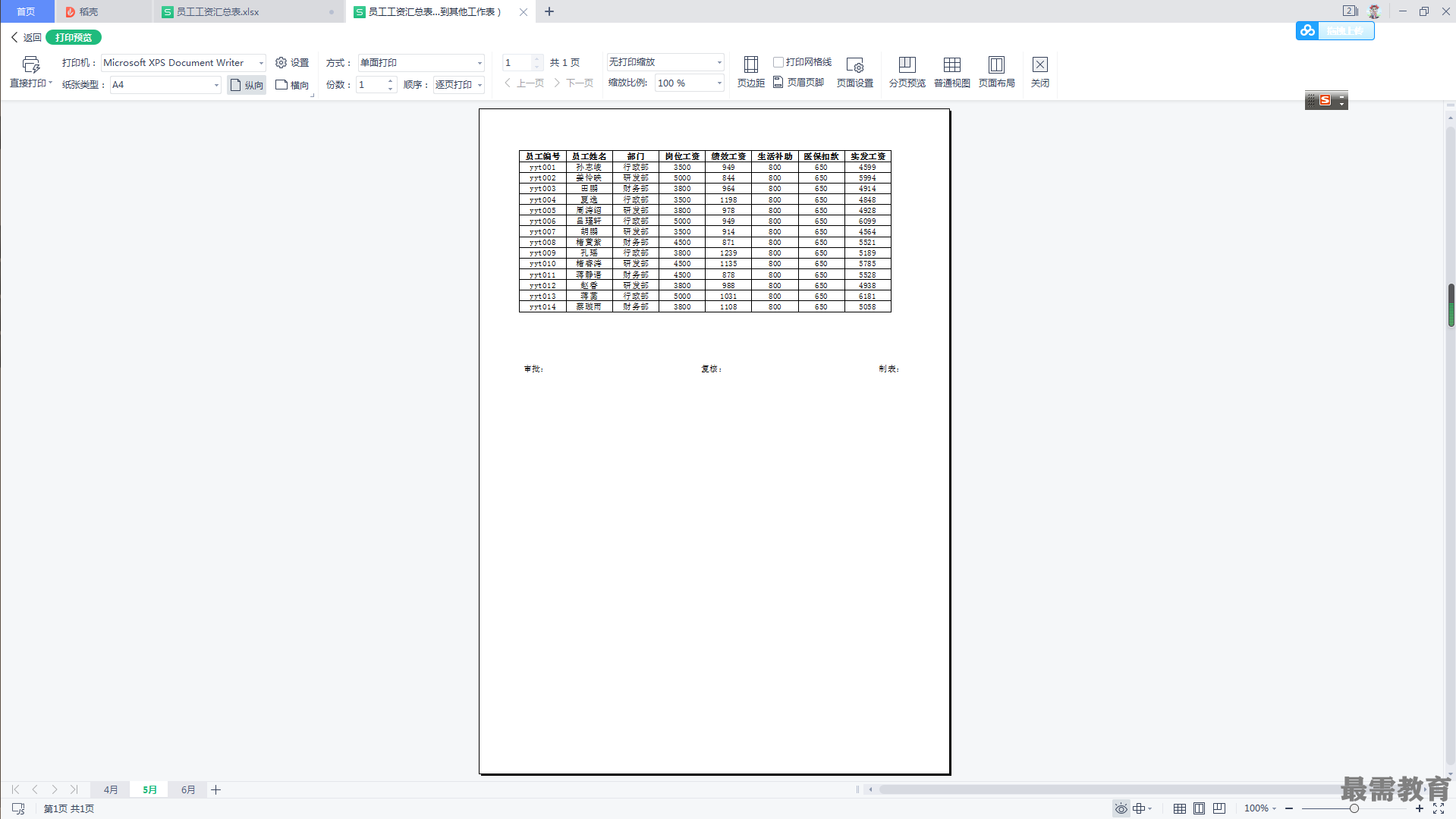Switch to the 5月 sheet tab

pyautogui.click(x=149, y=789)
